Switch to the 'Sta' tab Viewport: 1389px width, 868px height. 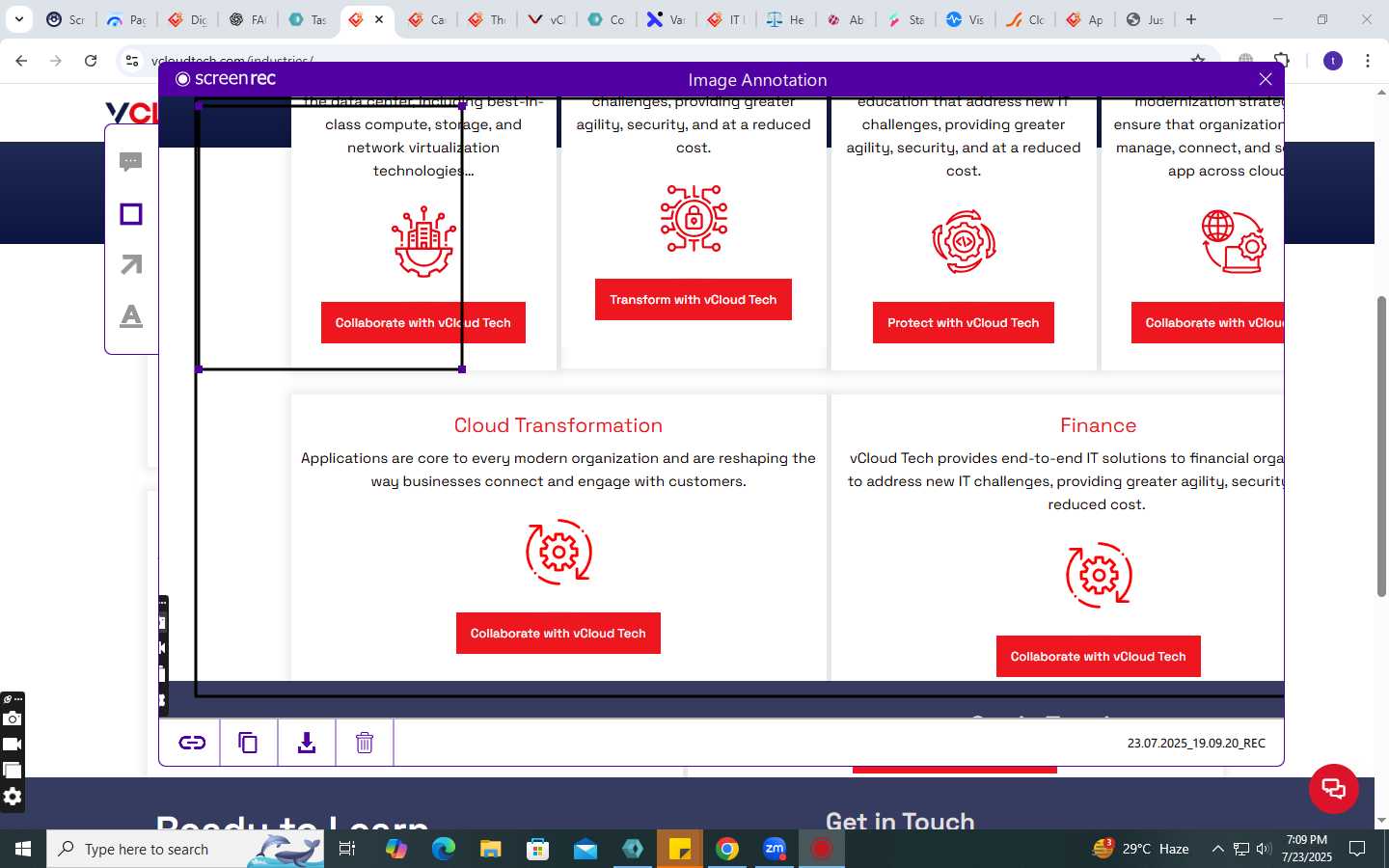point(906,19)
